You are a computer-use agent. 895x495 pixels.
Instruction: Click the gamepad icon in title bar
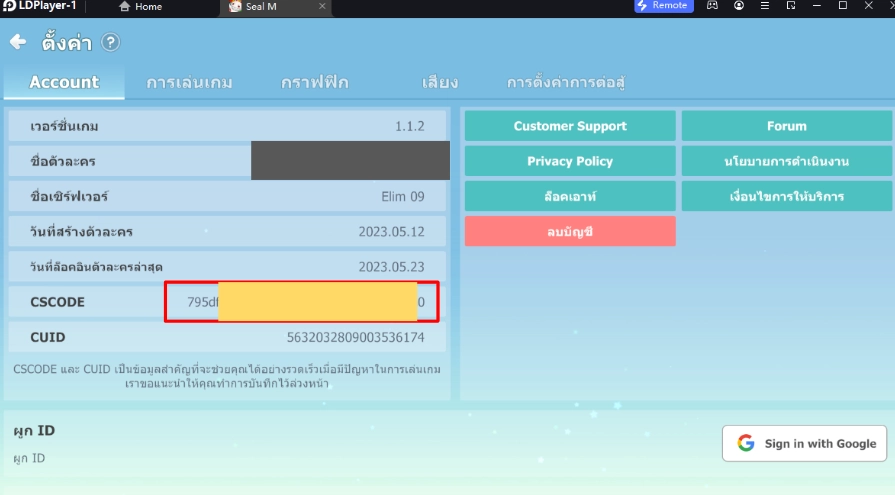click(712, 6)
